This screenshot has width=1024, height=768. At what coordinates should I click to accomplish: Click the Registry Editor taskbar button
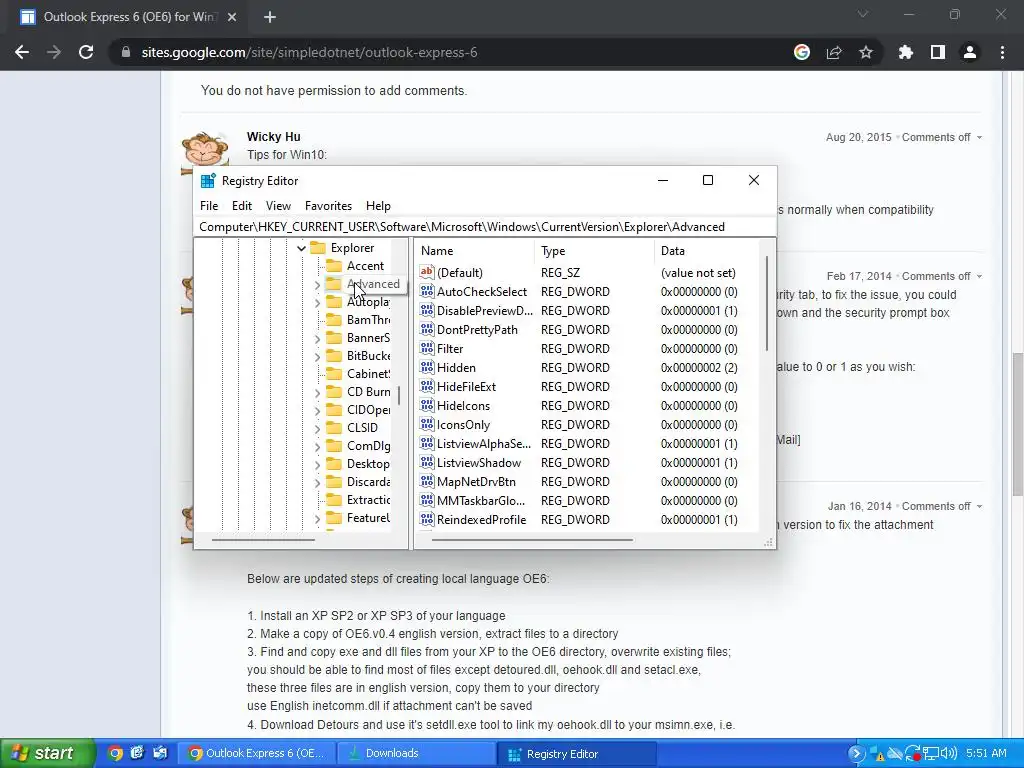pyautogui.click(x=576, y=754)
